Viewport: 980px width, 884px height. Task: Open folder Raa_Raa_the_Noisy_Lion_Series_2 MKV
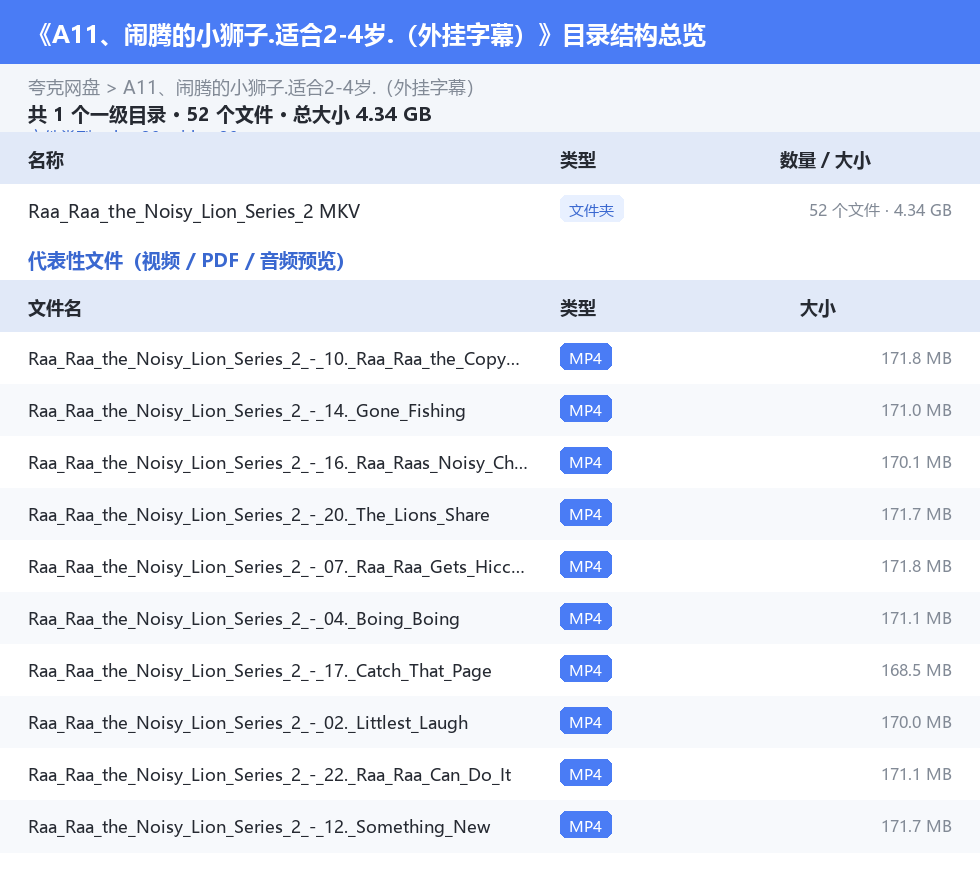click(x=194, y=211)
